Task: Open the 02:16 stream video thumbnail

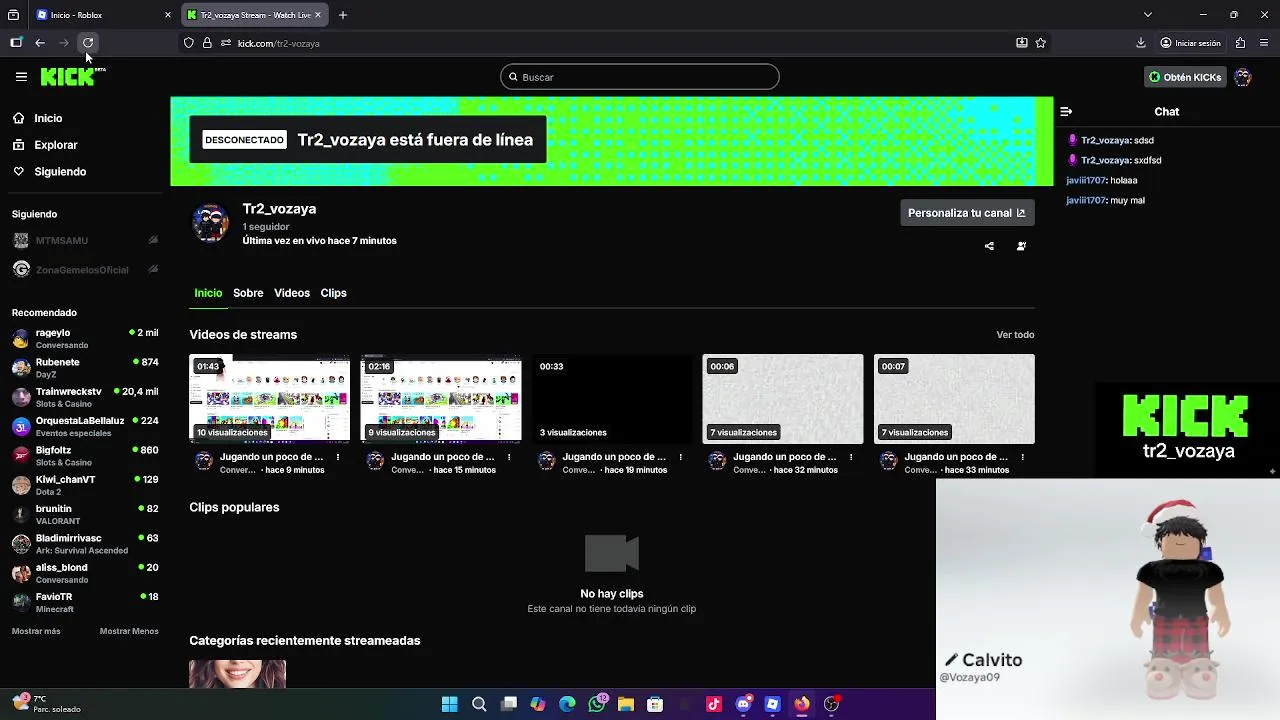Action: [x=441, y=399]
